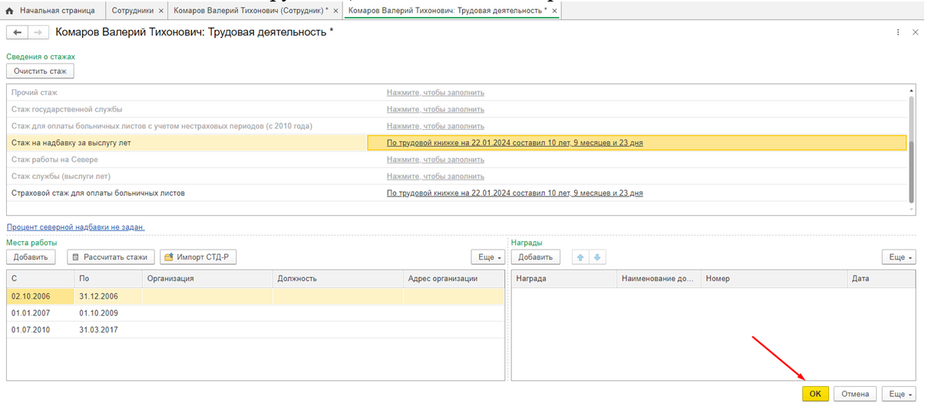Click the back navigation arrow
Image resolution: width=925 pixels, height=407 pixels.
(17, 33)
